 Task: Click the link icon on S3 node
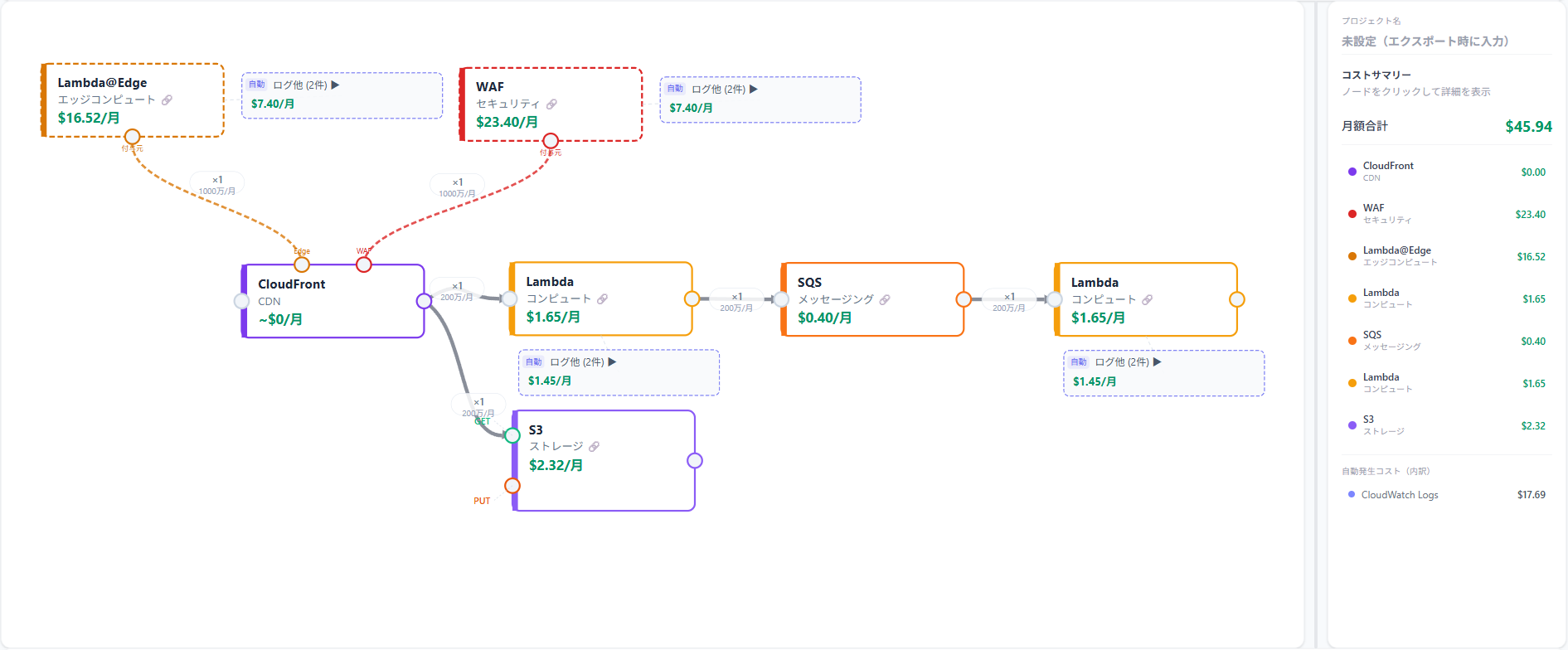pyautogui.click(x=594, y=447)
